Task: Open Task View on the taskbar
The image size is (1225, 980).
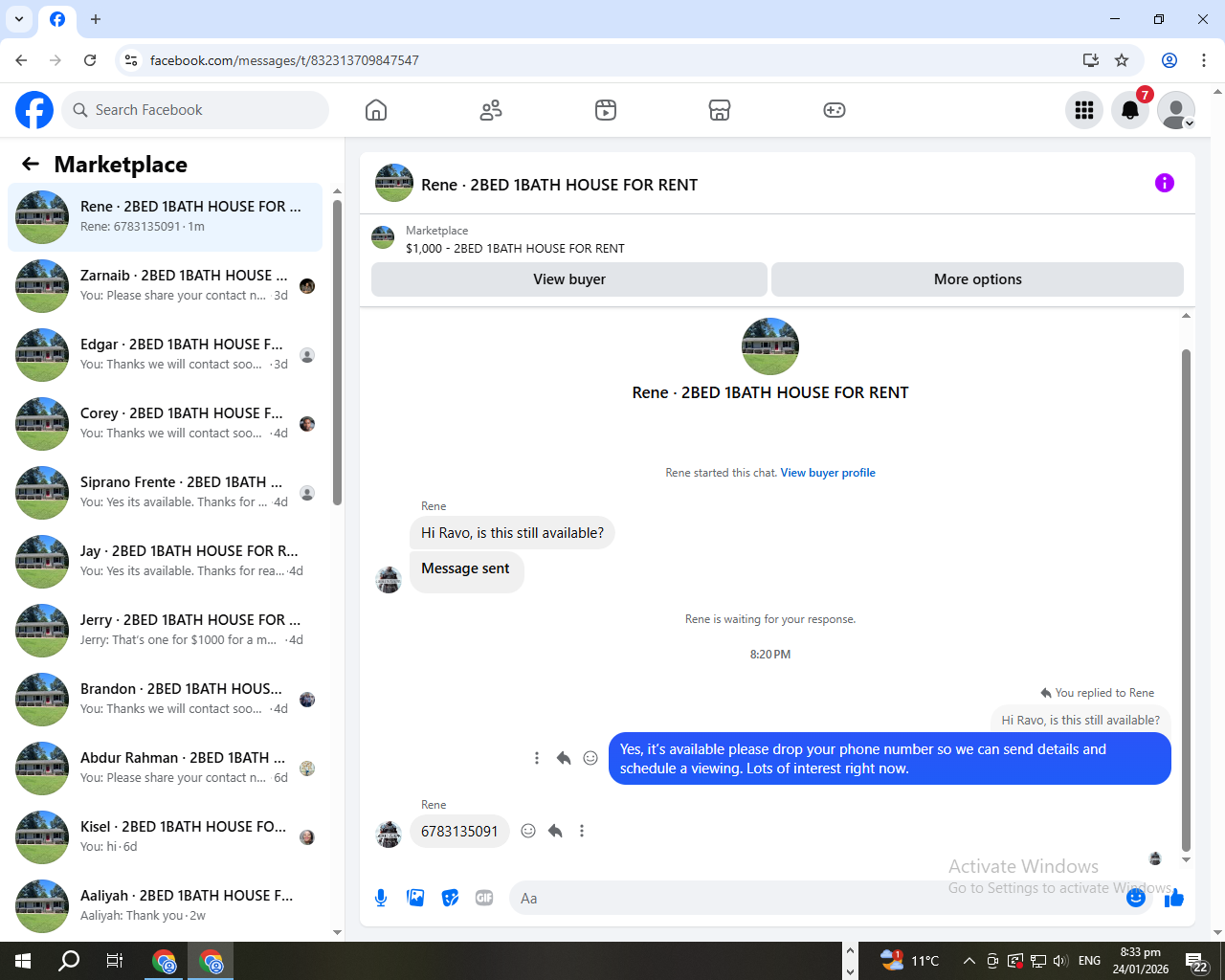Action: coord(115,961)
